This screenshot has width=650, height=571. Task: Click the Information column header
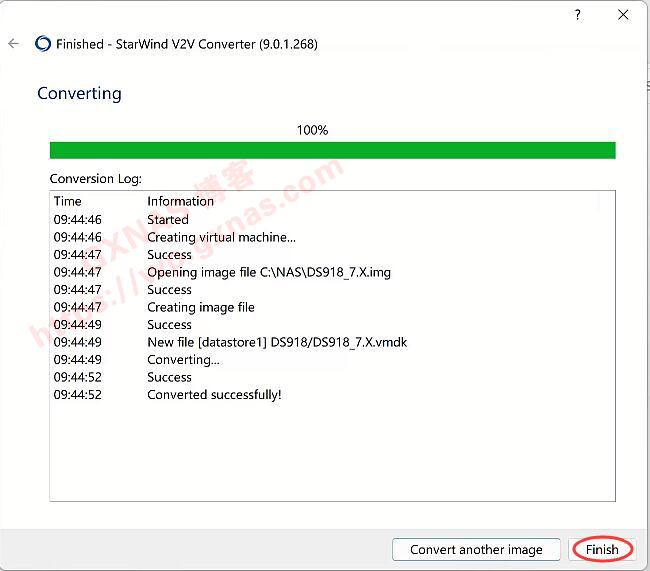point(180,201)
